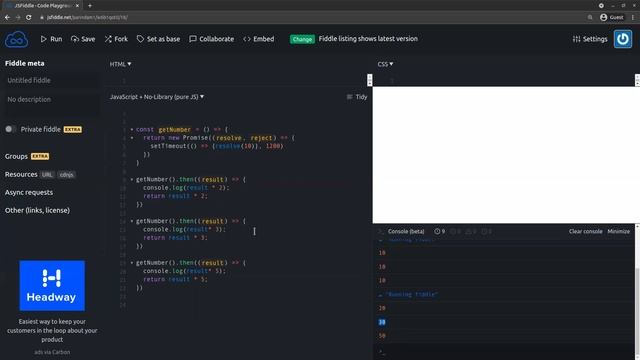
Task: Go back in the browser
Action: tap(7, 18)
